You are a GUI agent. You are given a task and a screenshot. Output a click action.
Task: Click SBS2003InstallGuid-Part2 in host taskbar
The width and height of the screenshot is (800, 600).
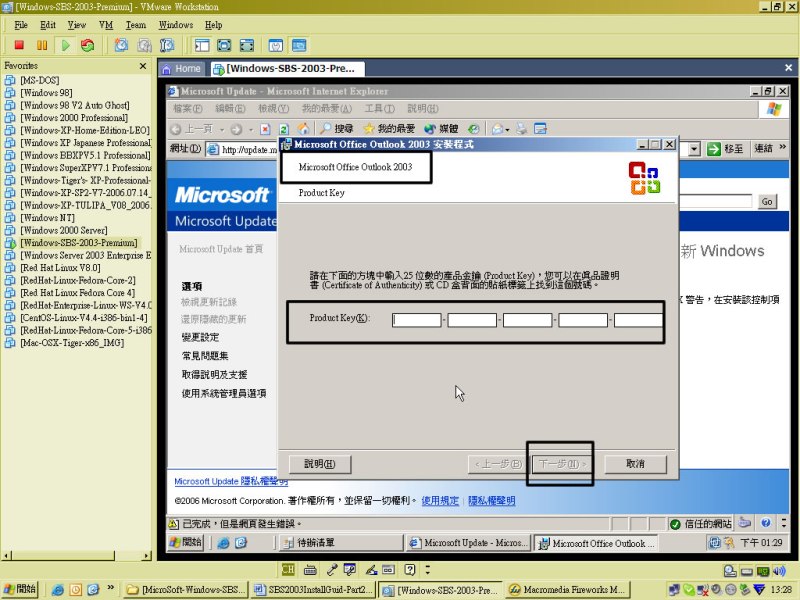tap(313, 590)
